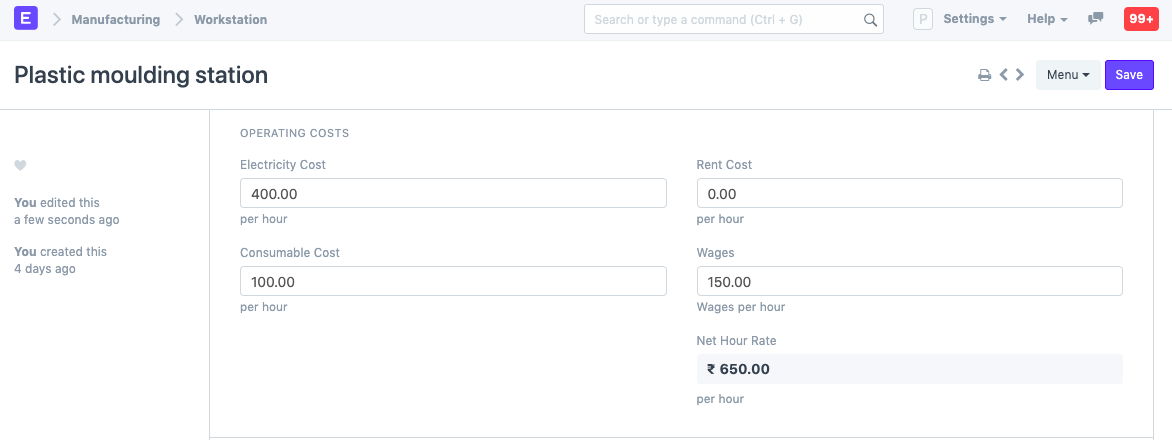Open the Help dropdown menu

[x=1046, y=19]
